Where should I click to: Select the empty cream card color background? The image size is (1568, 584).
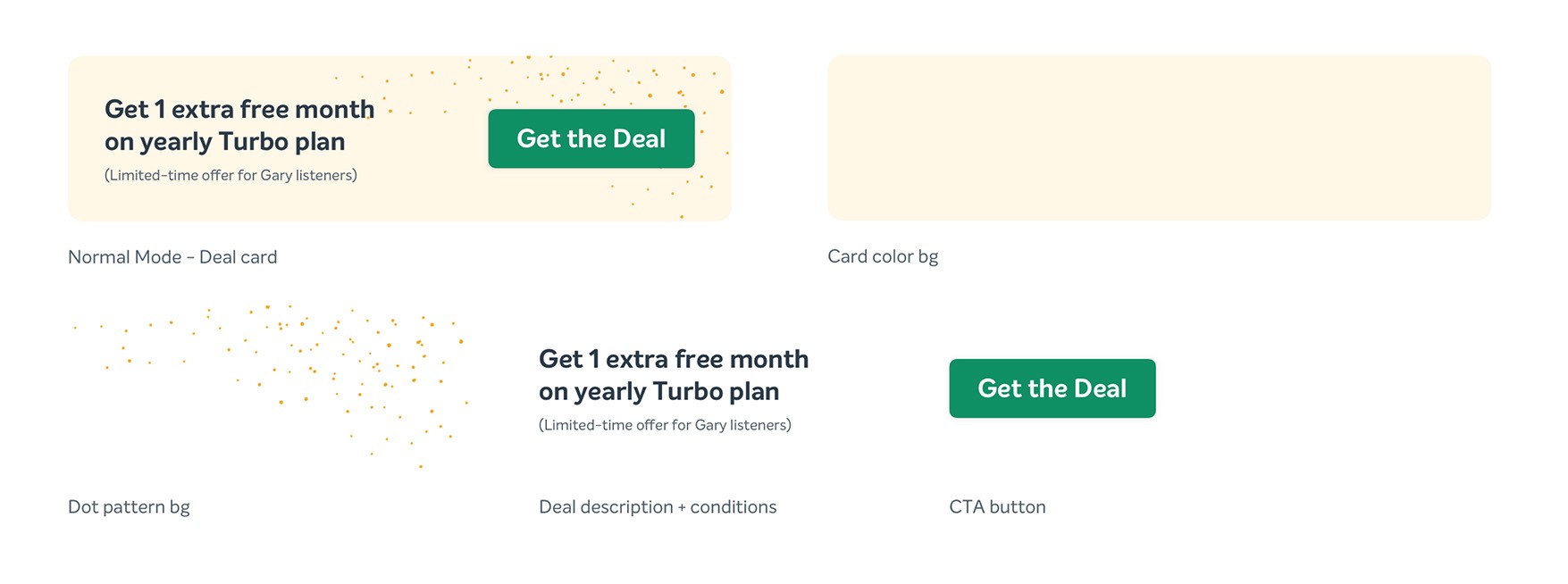(1159, 138)
